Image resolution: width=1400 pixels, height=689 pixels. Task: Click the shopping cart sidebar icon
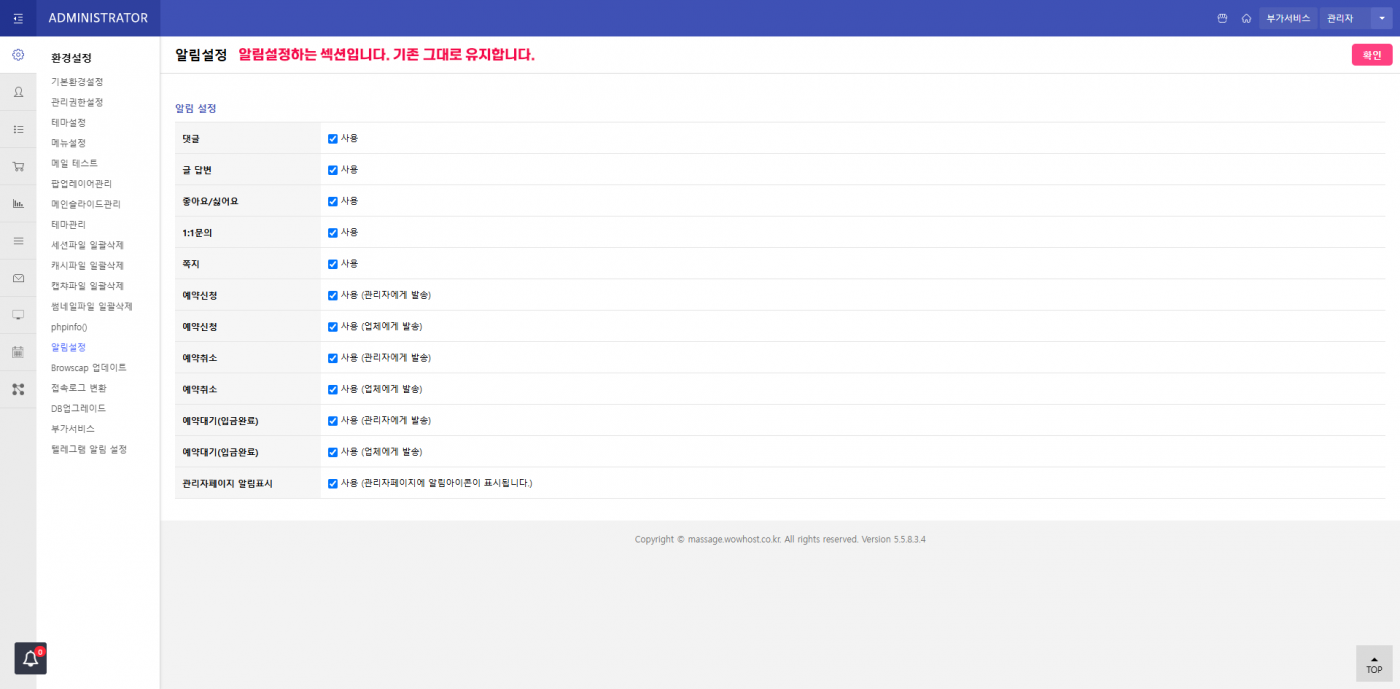coord(18,167)
